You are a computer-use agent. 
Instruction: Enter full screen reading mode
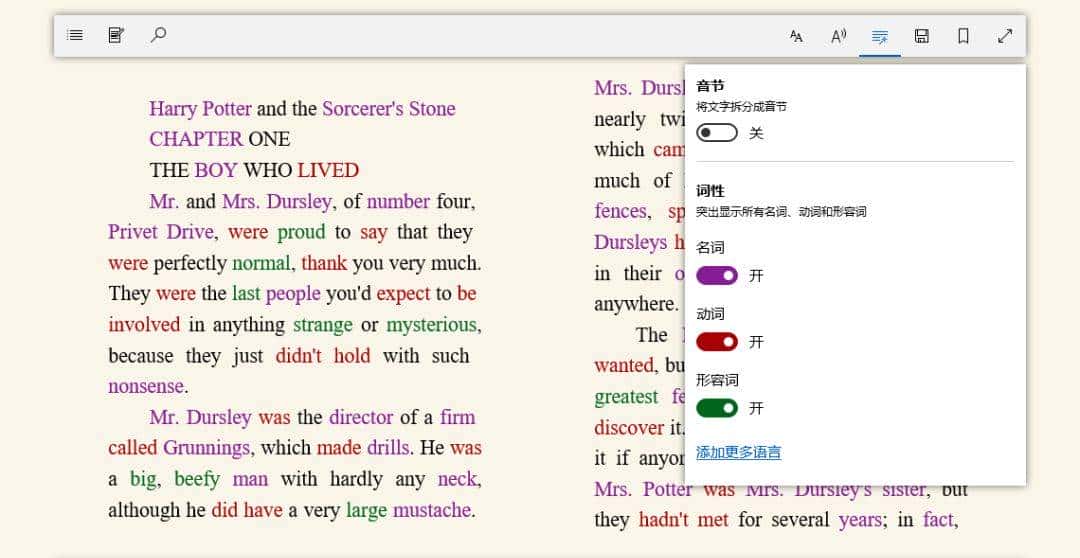pyautogui.click(x=1005, y=36)
